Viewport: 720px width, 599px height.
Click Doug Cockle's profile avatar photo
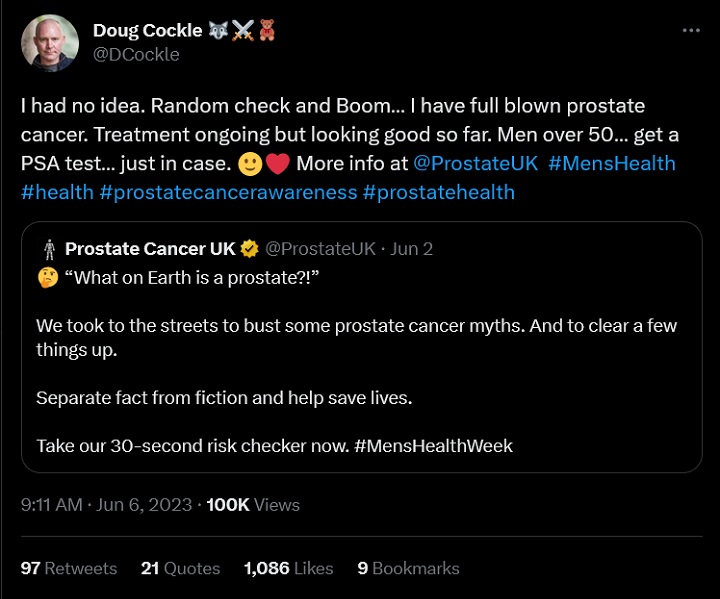click(48, 42)
